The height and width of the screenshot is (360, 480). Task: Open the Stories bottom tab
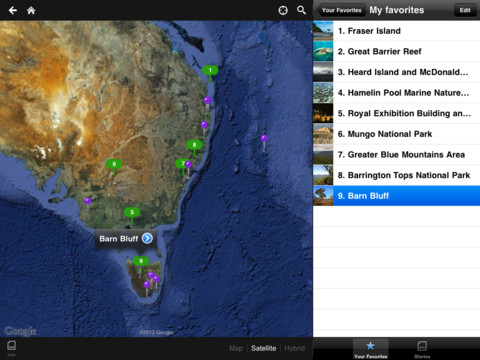(422, 349)
